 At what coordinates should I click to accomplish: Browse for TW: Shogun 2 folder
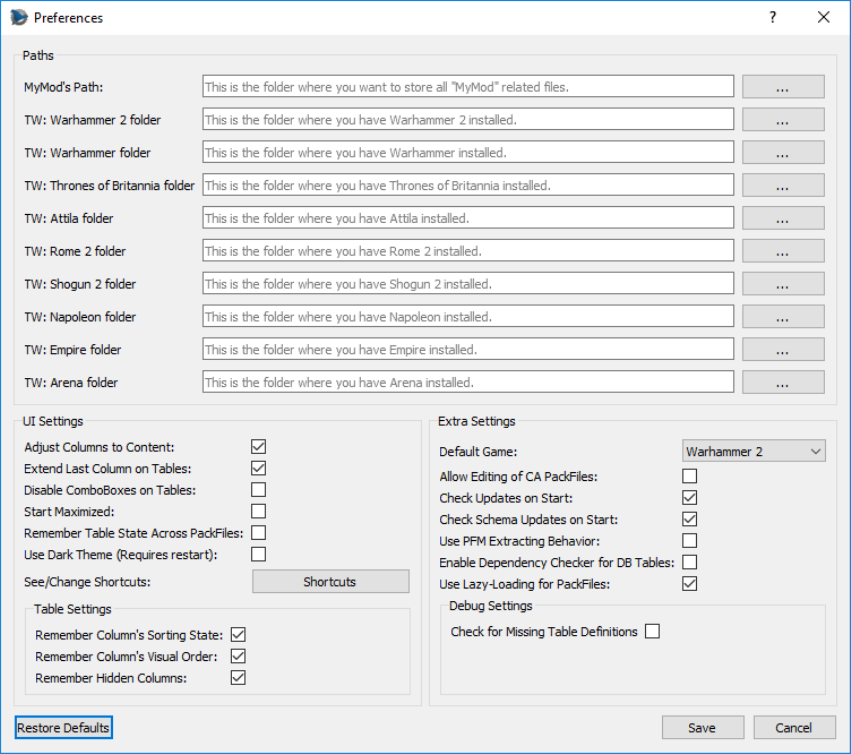pyautogui.click(x=783, y=284)
